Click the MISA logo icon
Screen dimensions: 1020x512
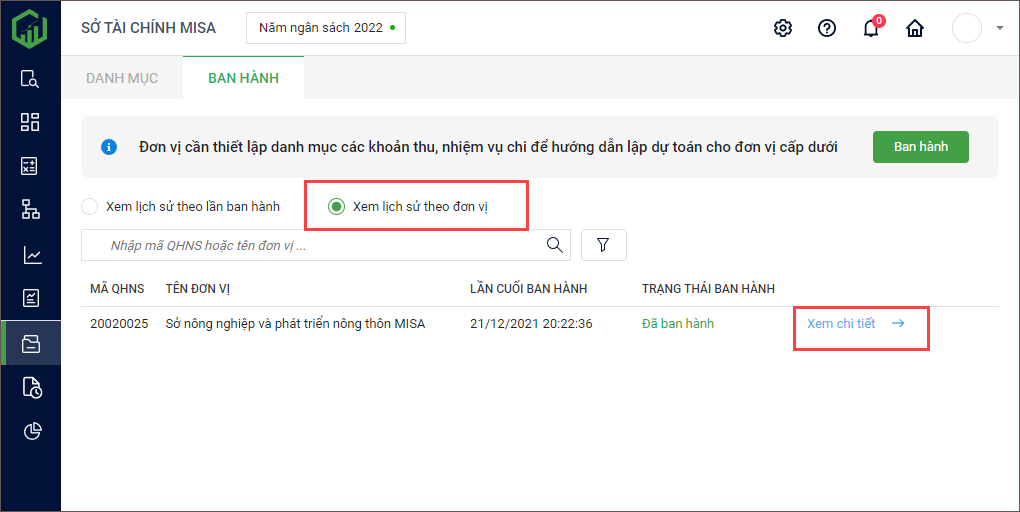30,28
